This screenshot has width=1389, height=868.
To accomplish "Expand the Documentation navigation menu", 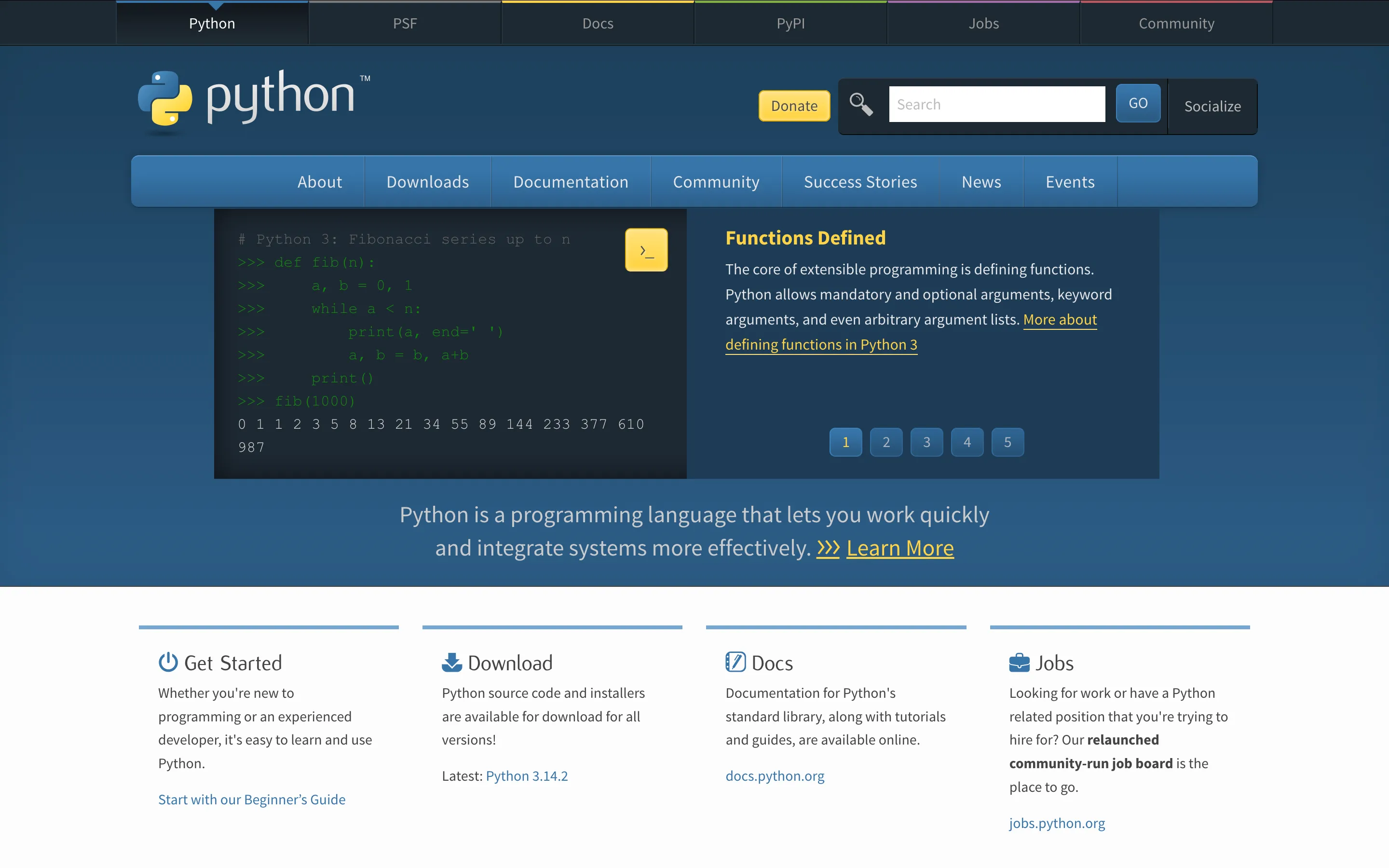I will [571, 181].
